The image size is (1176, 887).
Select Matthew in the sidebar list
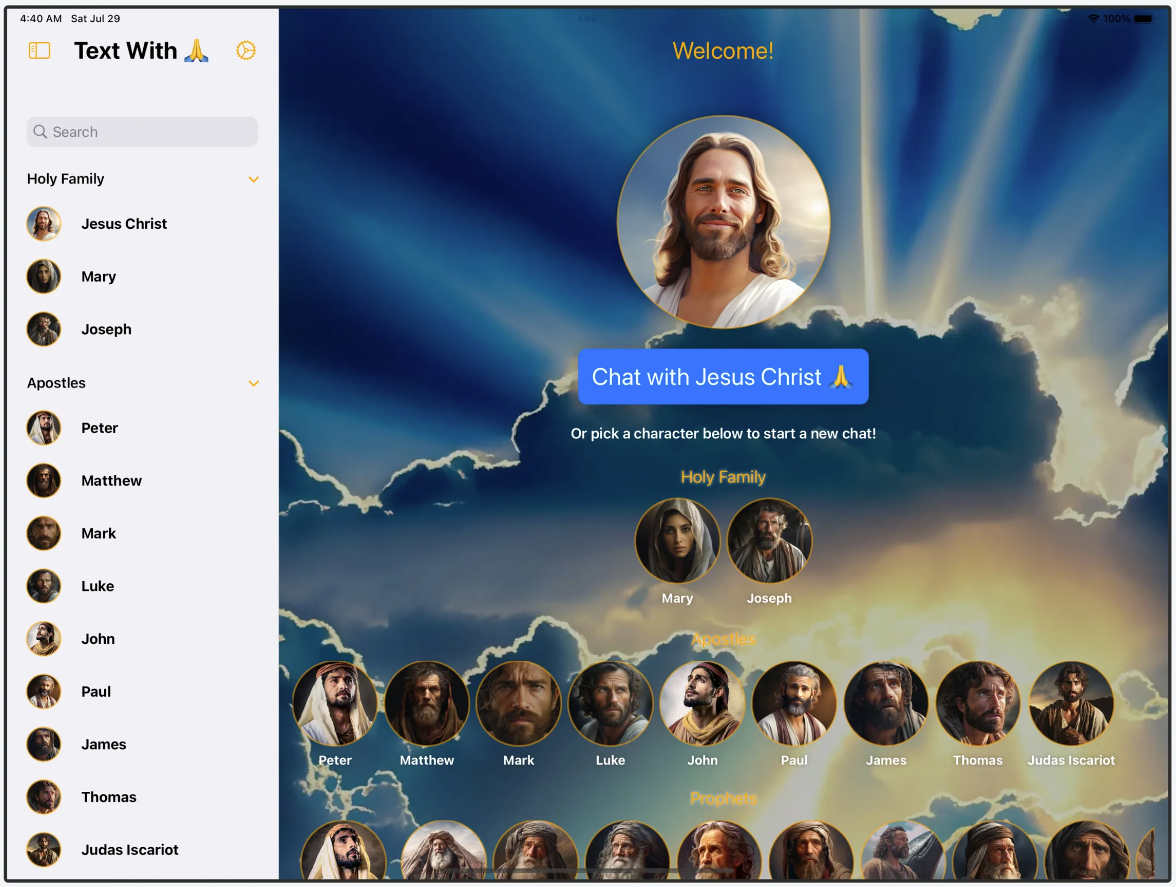tap(142, 481)
